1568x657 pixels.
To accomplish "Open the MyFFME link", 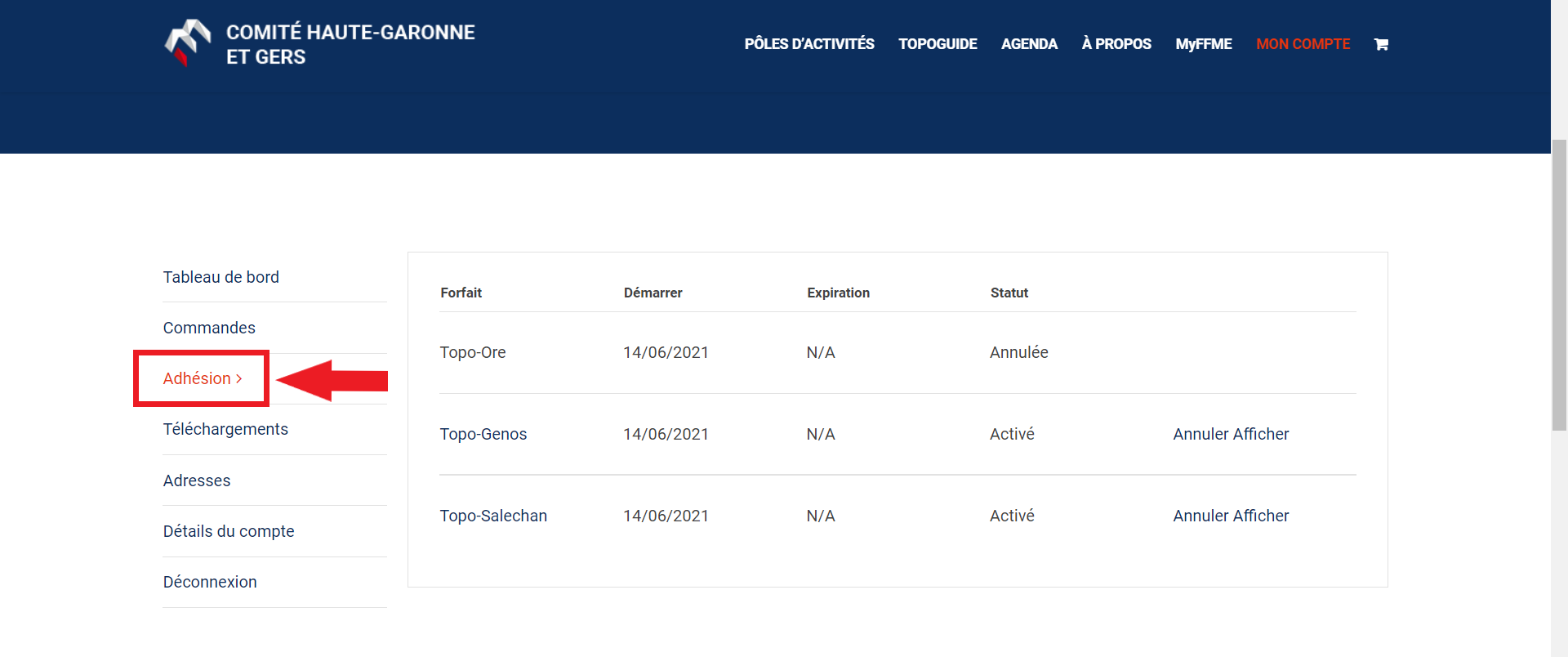I will pyautogui.click(x=1203, y=44).
